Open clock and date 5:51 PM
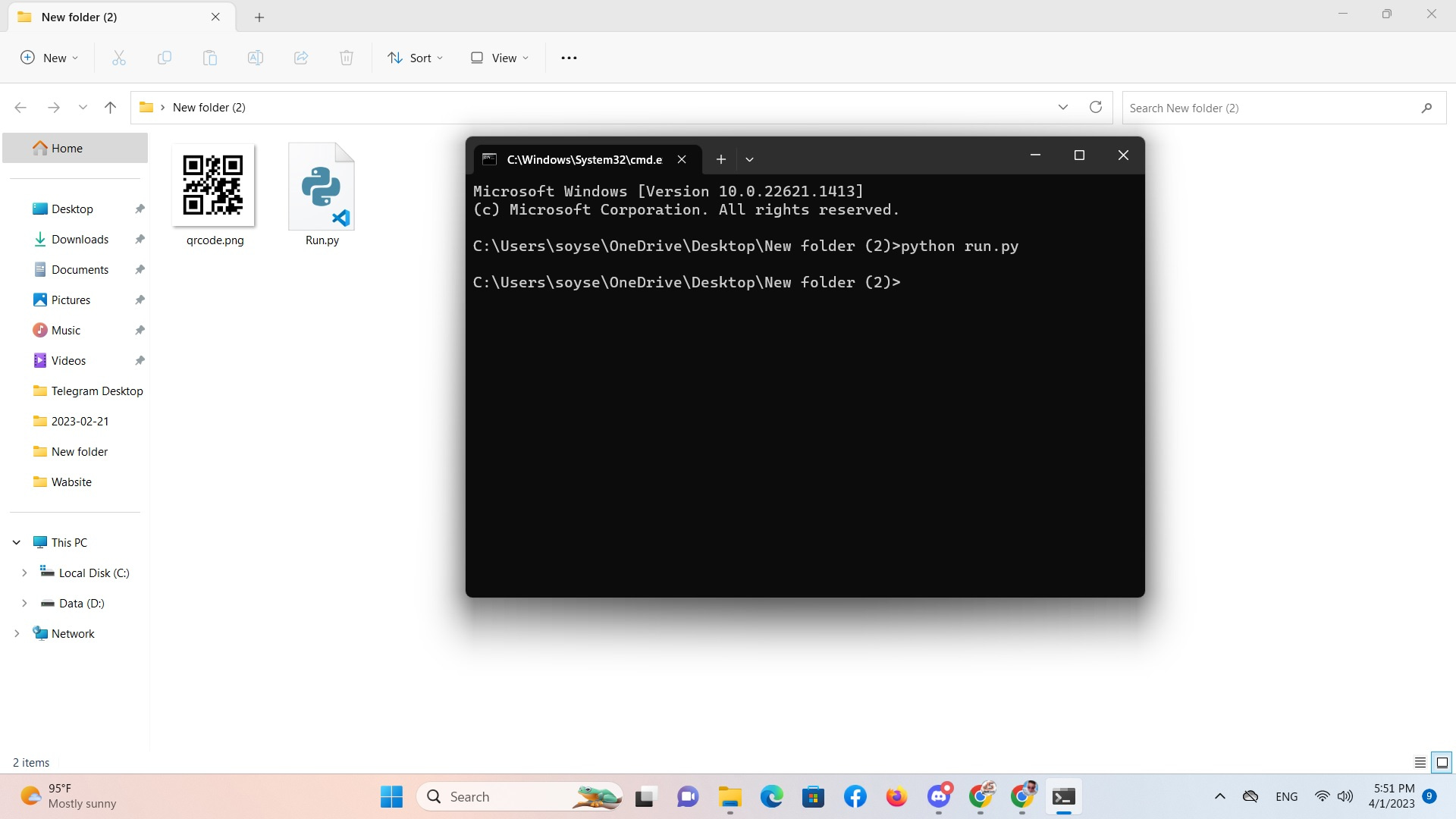 coord(1392,796)
